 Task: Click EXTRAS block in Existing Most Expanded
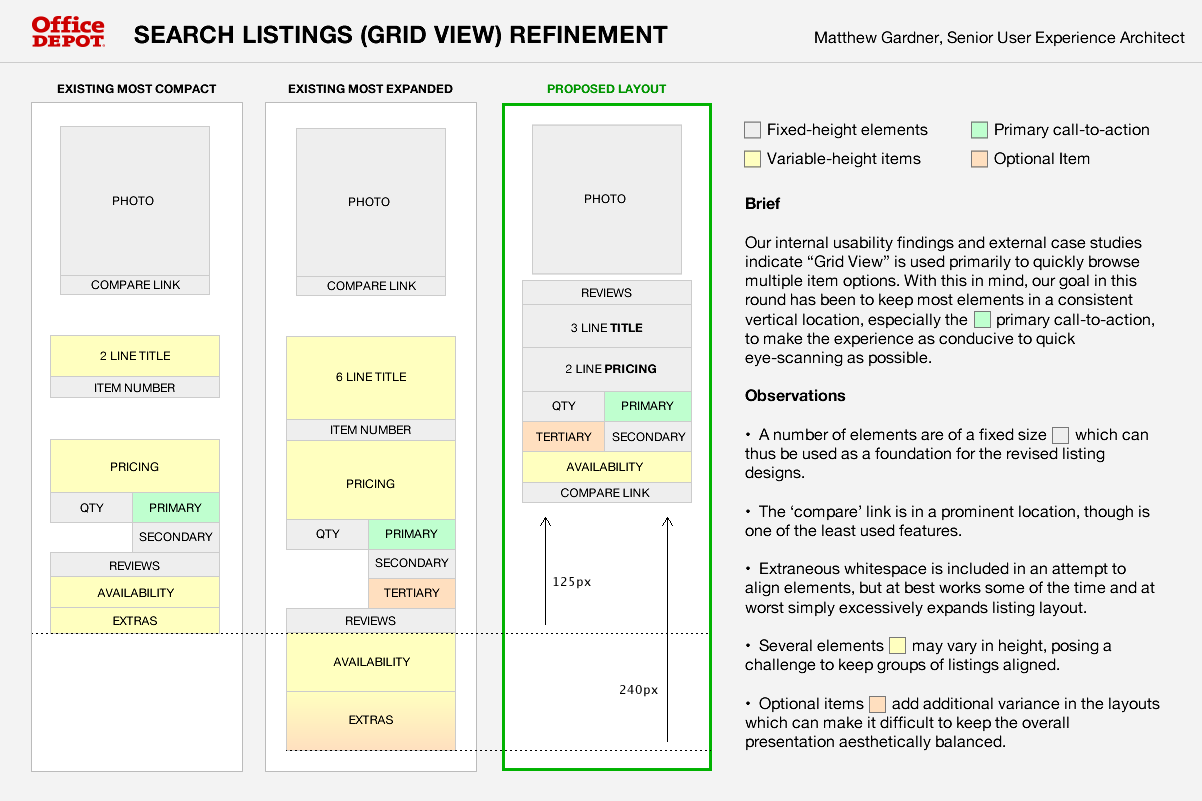pyautogui.click(x=371, y=720)
